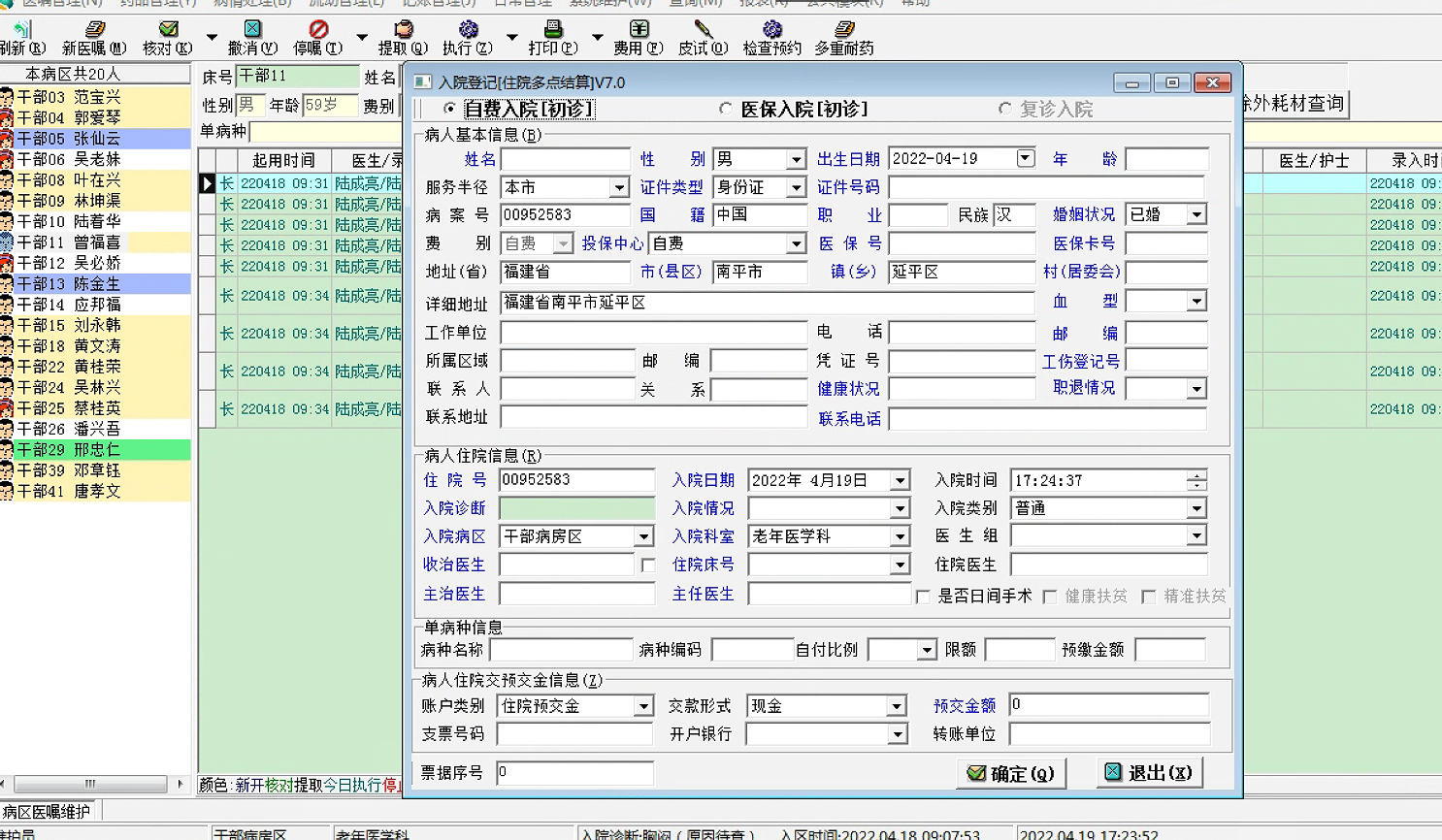The image size is (1442, 840).
Task: Confirm admission with 确定(Q) button
Action: (1011, 773)
